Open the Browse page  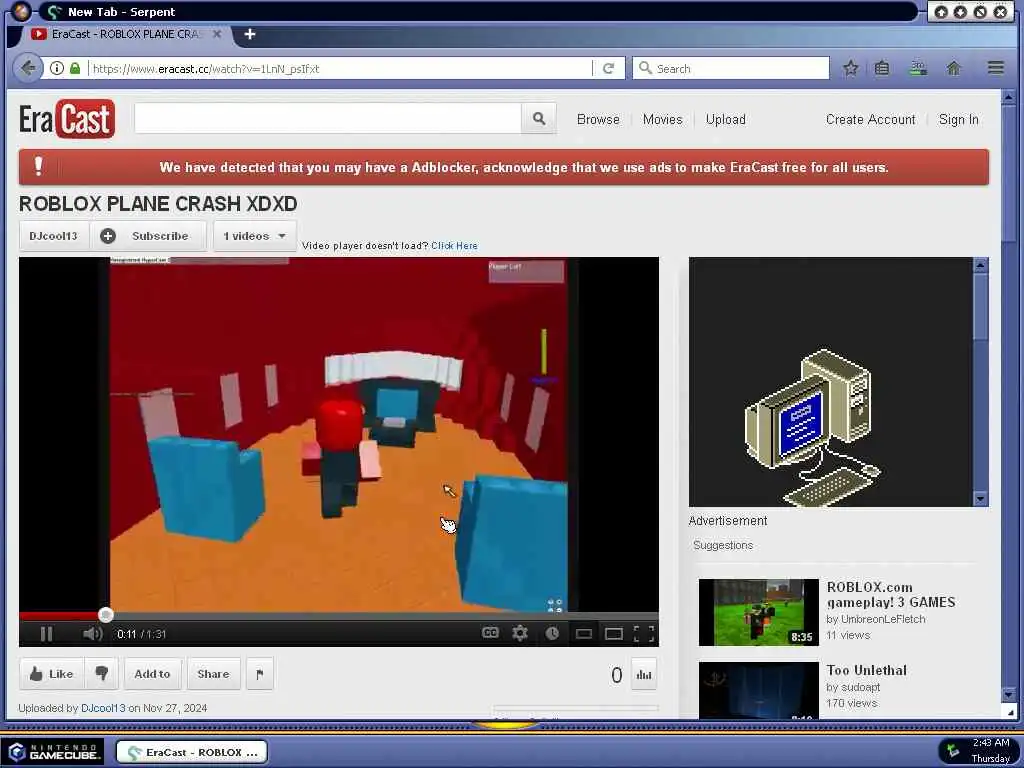(x=598, y=120)
